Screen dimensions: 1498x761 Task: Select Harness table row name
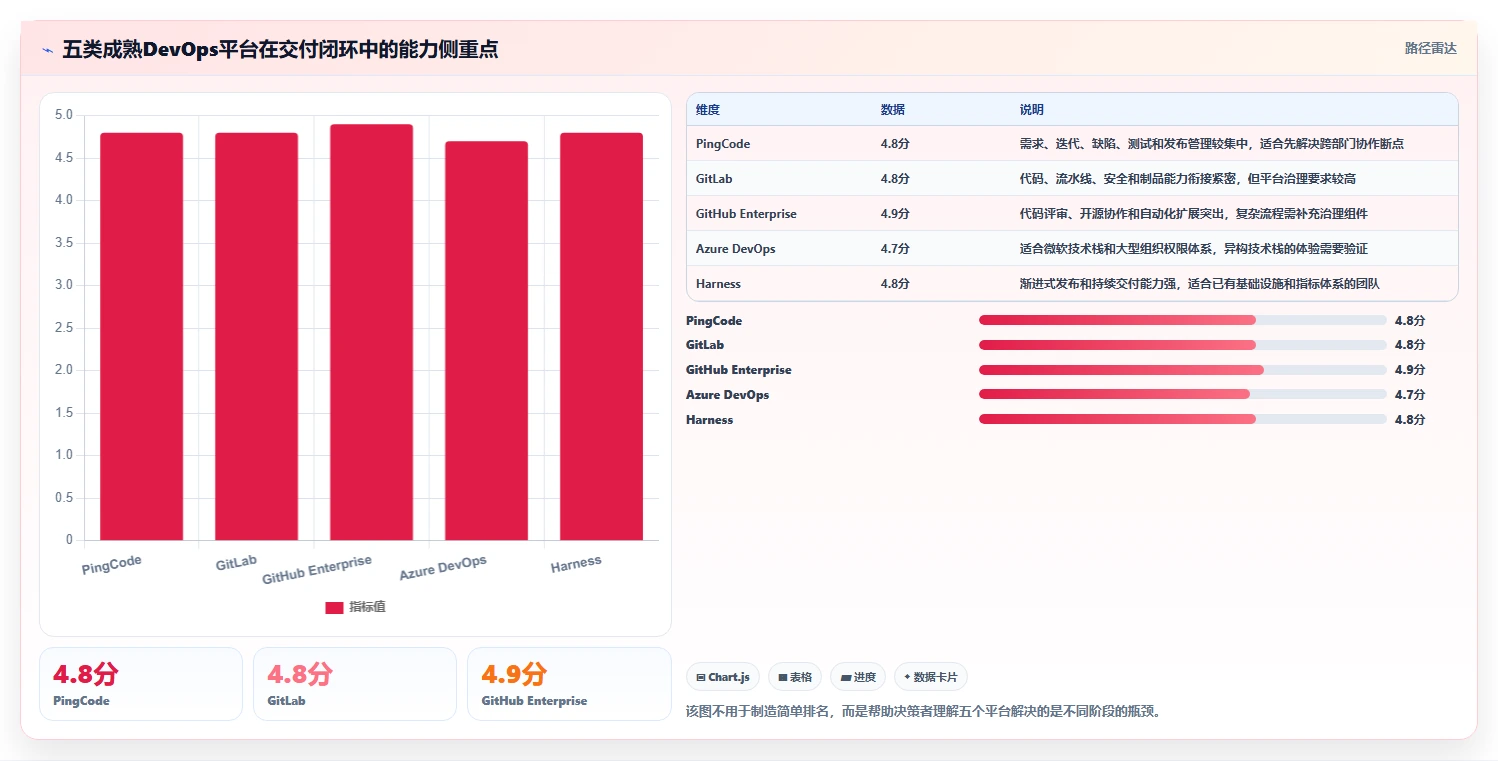pos(718,284)
